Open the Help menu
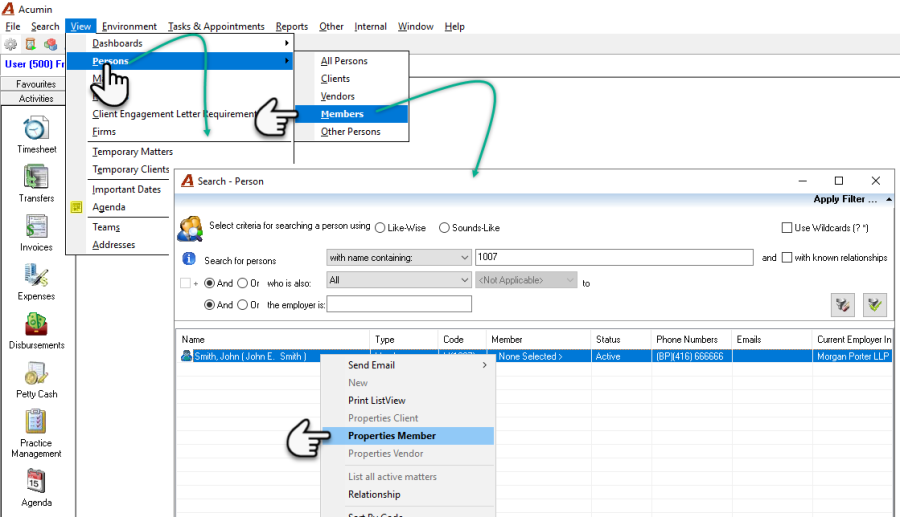 [x=454, y=26]
